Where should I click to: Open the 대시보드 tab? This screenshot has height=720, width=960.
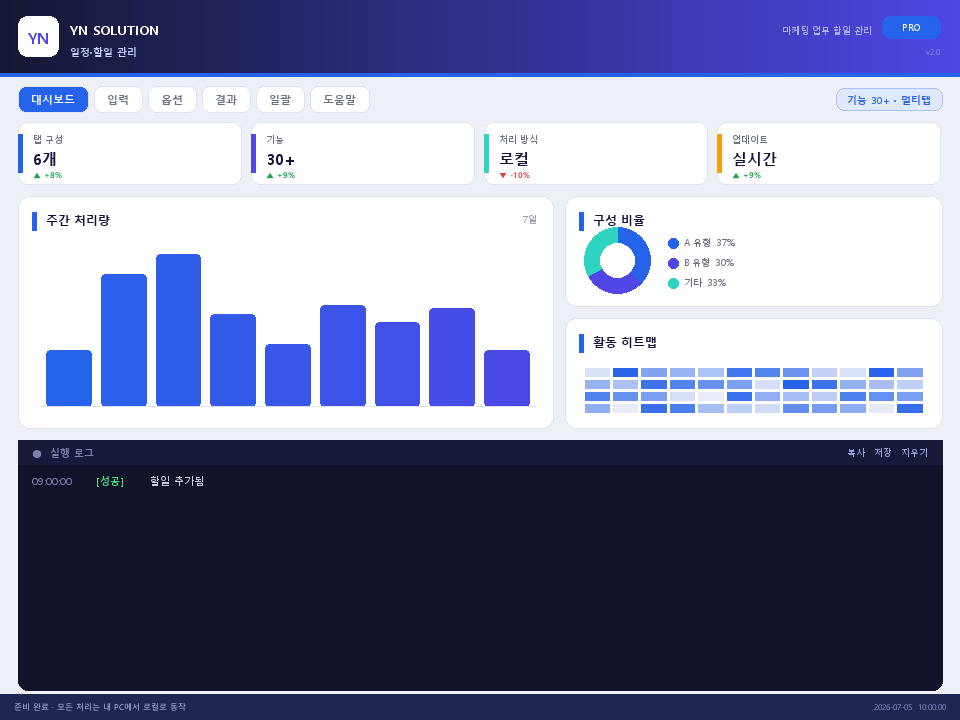[x=53, y=99]
